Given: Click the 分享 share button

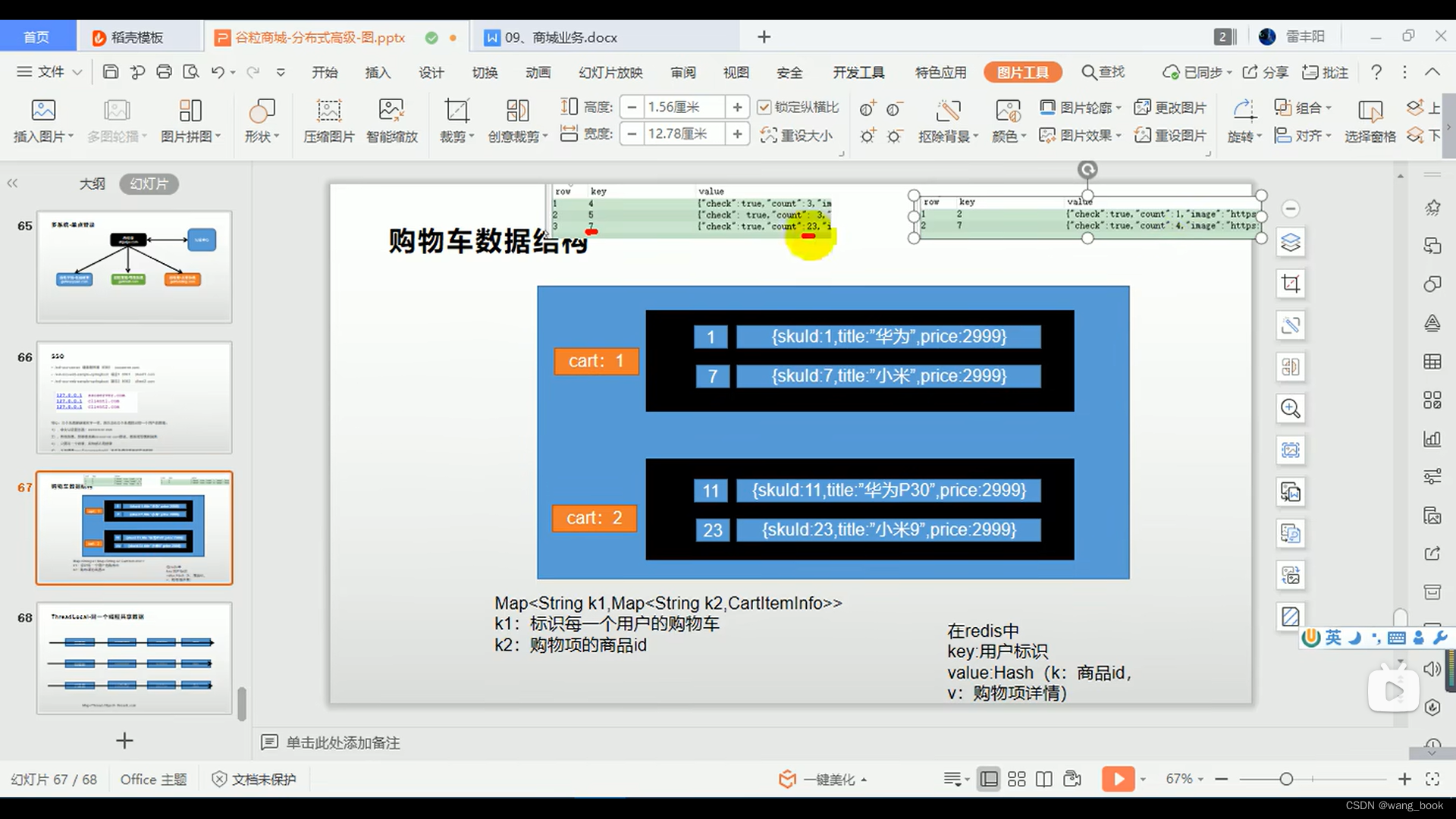Looking at the screenshot, I should click(1266, 72).
